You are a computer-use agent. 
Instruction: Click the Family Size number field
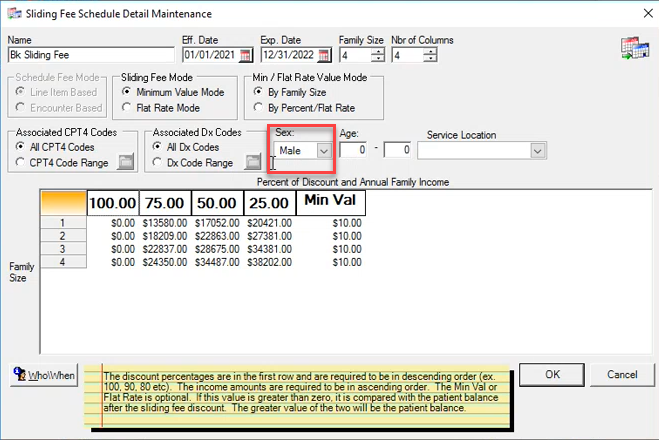(x=356, y=55)
